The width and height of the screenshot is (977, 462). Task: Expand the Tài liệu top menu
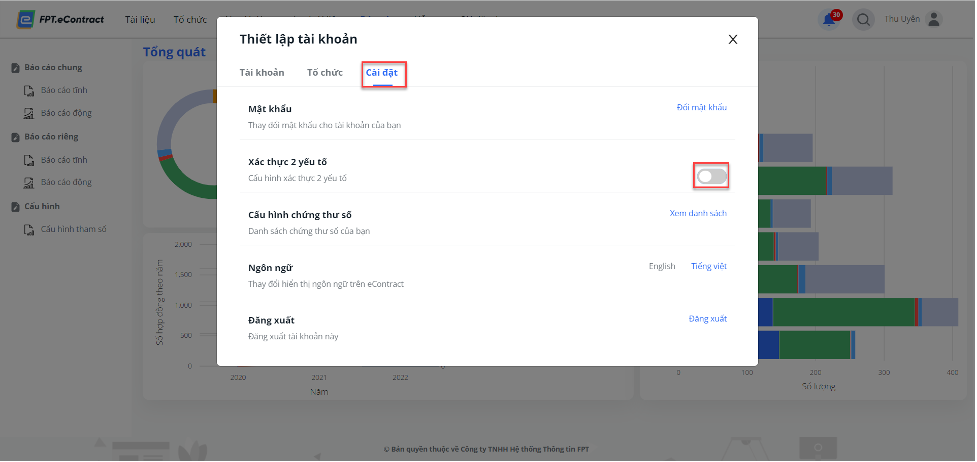(x=140, y=19)
